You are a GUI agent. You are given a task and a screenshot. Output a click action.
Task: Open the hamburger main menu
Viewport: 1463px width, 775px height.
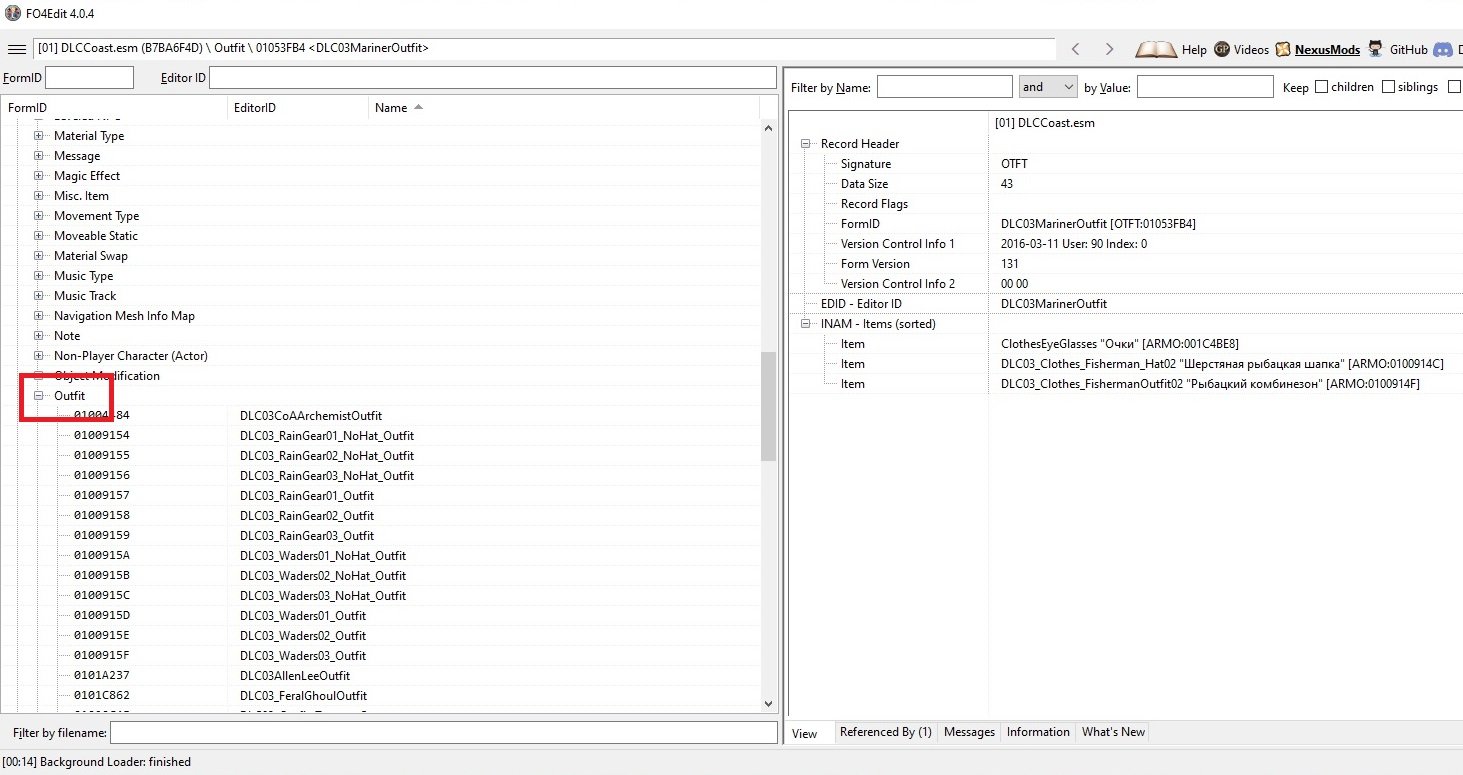point(16,49)
